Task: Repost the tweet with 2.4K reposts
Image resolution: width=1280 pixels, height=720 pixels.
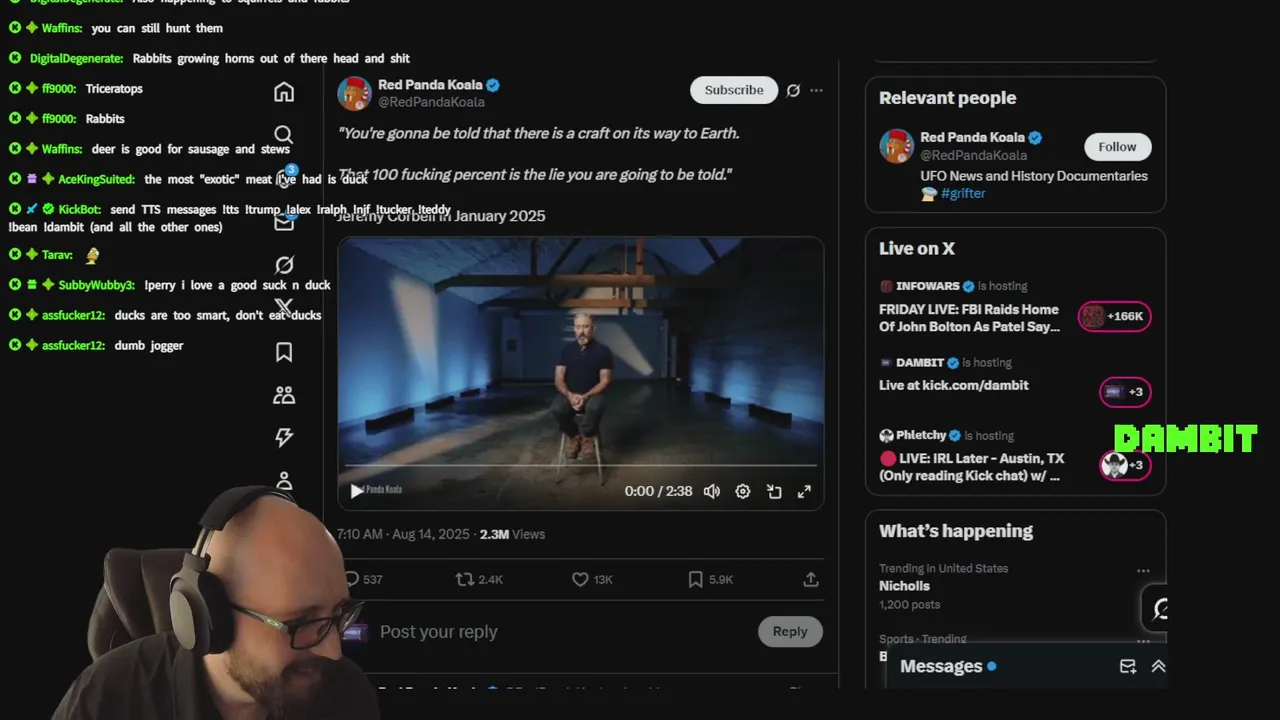Action: point(479,579)
